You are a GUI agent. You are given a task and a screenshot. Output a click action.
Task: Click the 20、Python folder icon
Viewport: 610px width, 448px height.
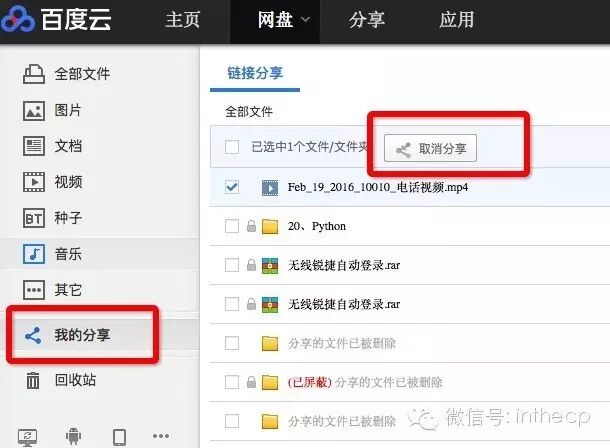tap(270, 226)
